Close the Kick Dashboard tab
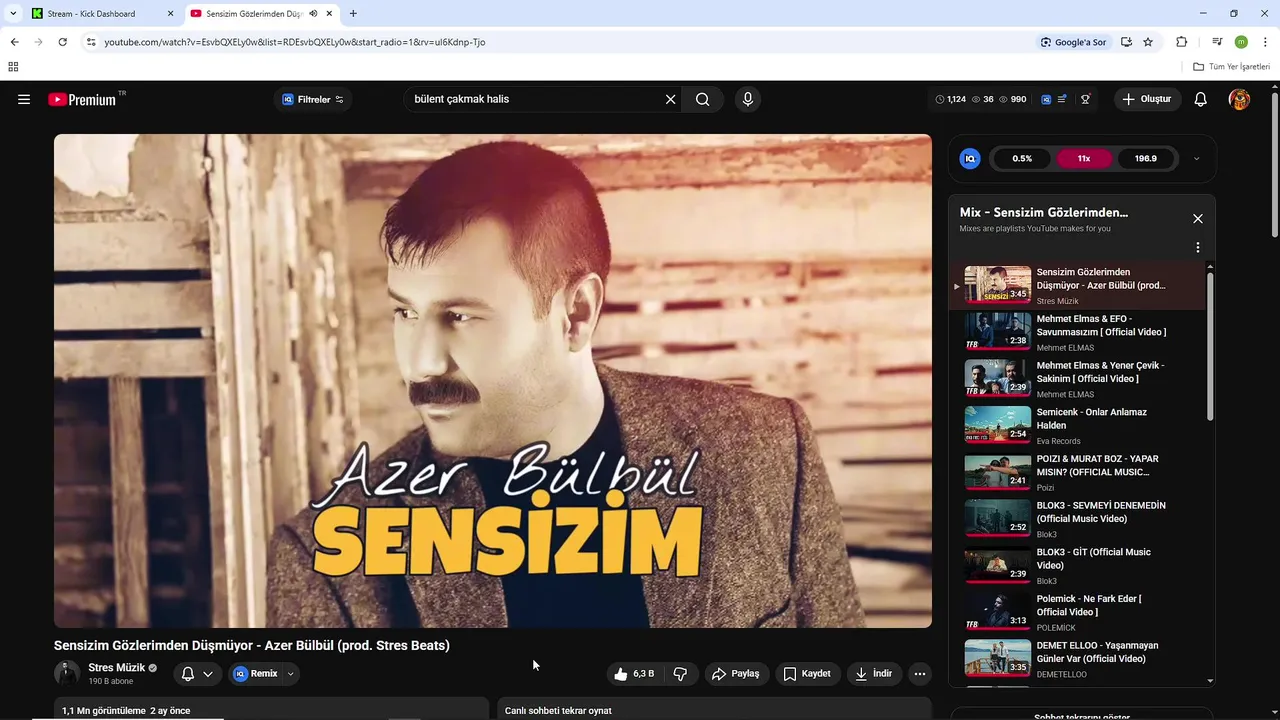This screenshot has width=1280, height=720. coord(170,14)
